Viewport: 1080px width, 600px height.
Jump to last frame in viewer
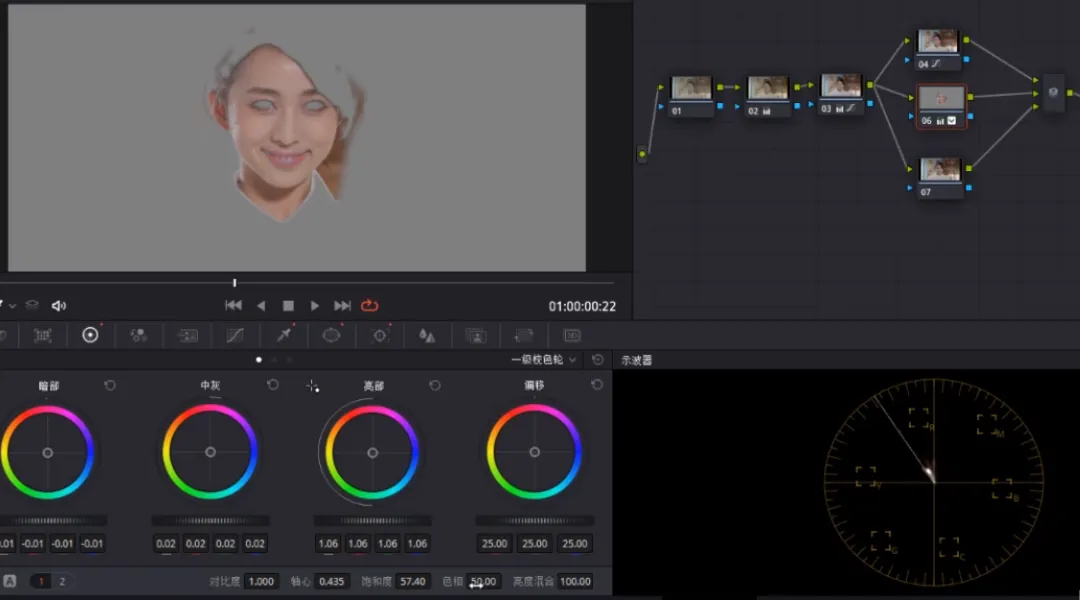point(342,305)
